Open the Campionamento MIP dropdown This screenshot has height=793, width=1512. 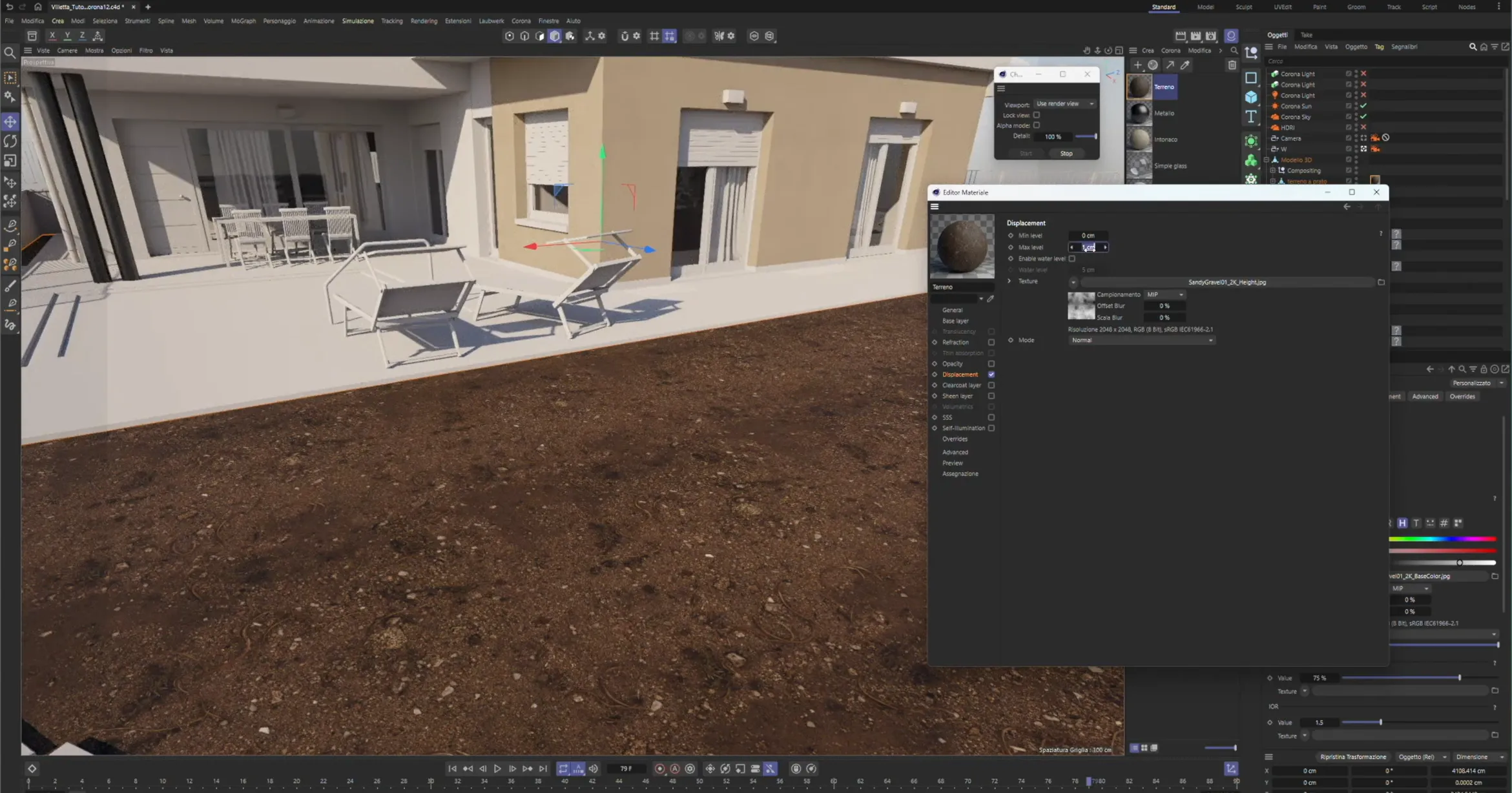(x=1165, y=294)
